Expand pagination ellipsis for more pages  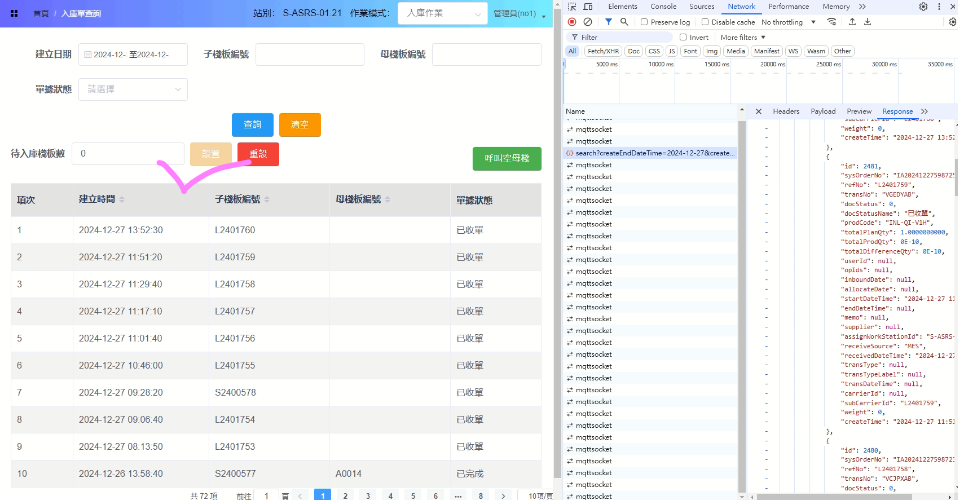458,496
